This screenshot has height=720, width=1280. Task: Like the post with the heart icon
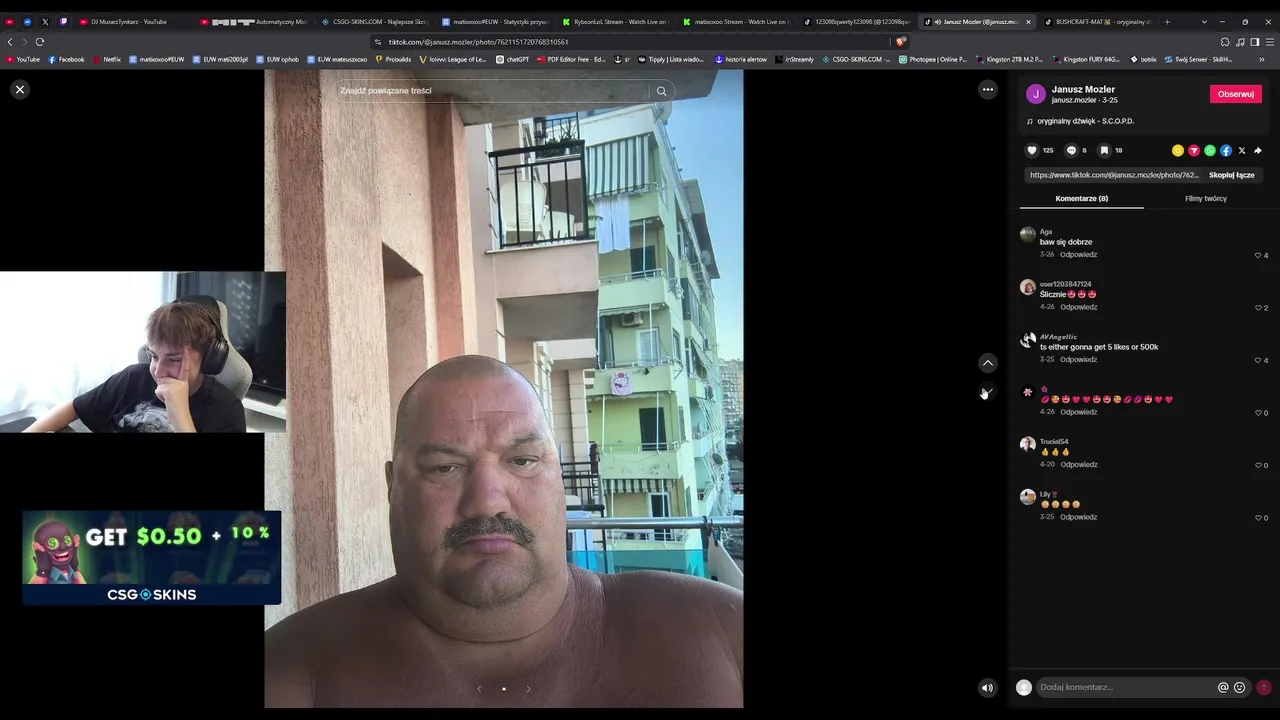pyautogui.click(x=1032, y=151)
